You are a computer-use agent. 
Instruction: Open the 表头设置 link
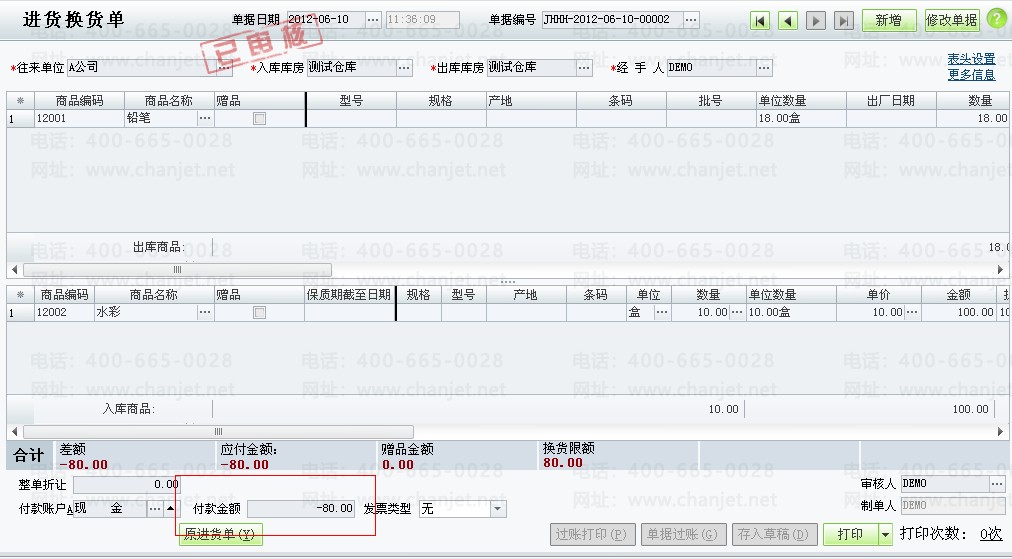click(x=971, y=59)
